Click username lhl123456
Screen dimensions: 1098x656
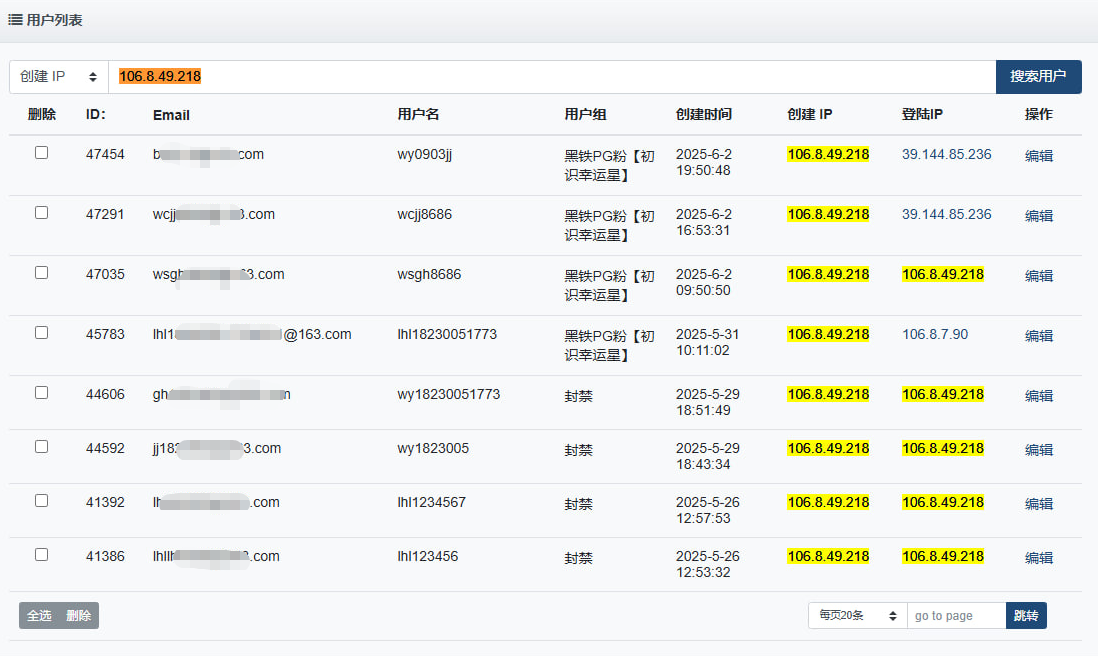(x=428, y=556)
